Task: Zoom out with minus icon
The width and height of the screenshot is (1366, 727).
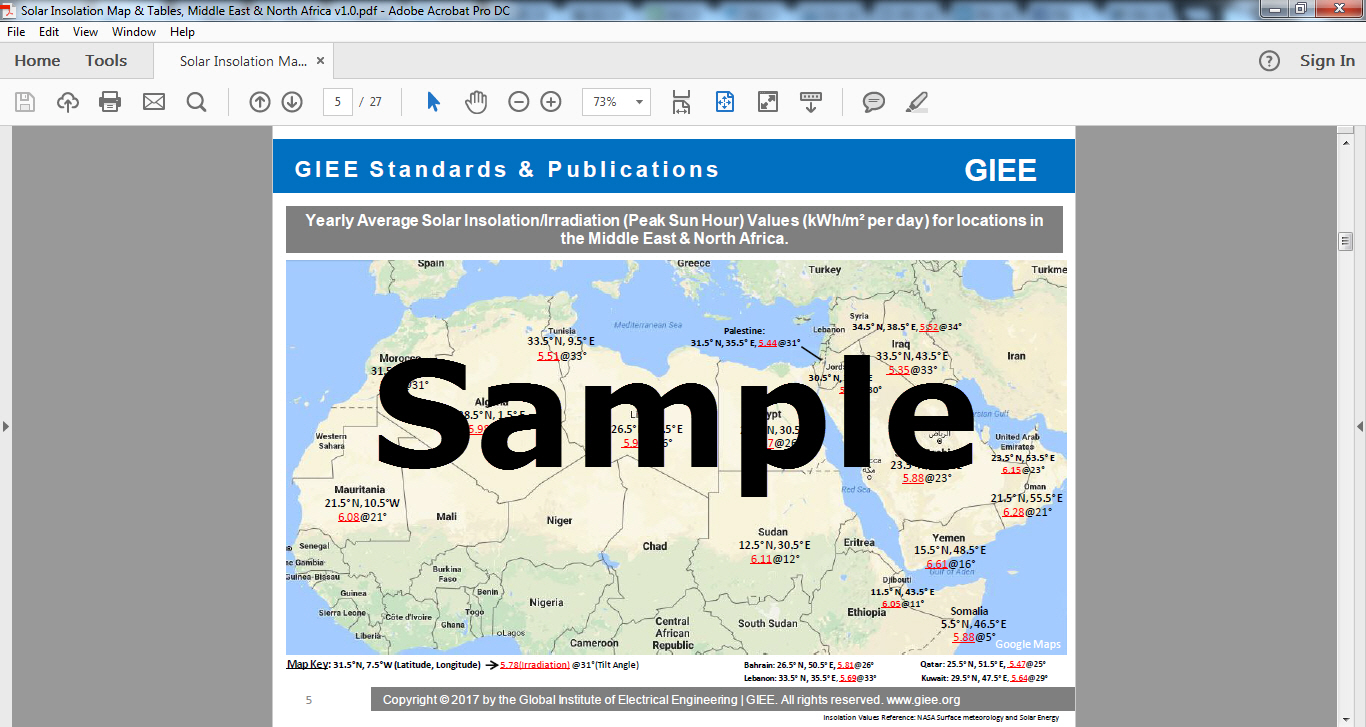Action: click(x=518, y=101)
